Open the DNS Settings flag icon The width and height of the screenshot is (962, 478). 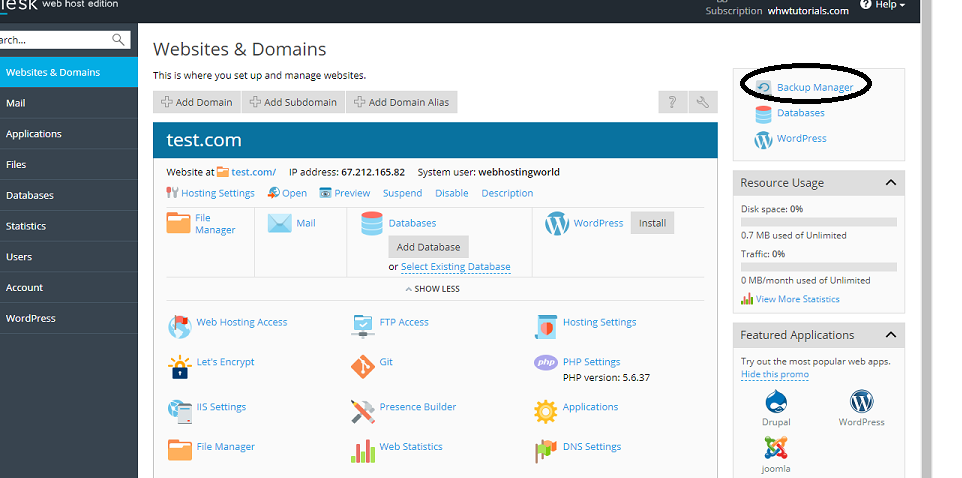545,451
